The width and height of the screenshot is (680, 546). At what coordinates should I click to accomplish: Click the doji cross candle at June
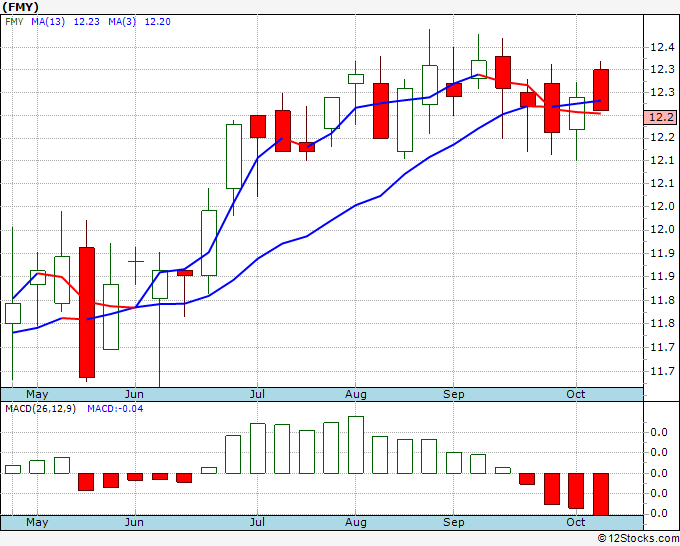point(136,262)
